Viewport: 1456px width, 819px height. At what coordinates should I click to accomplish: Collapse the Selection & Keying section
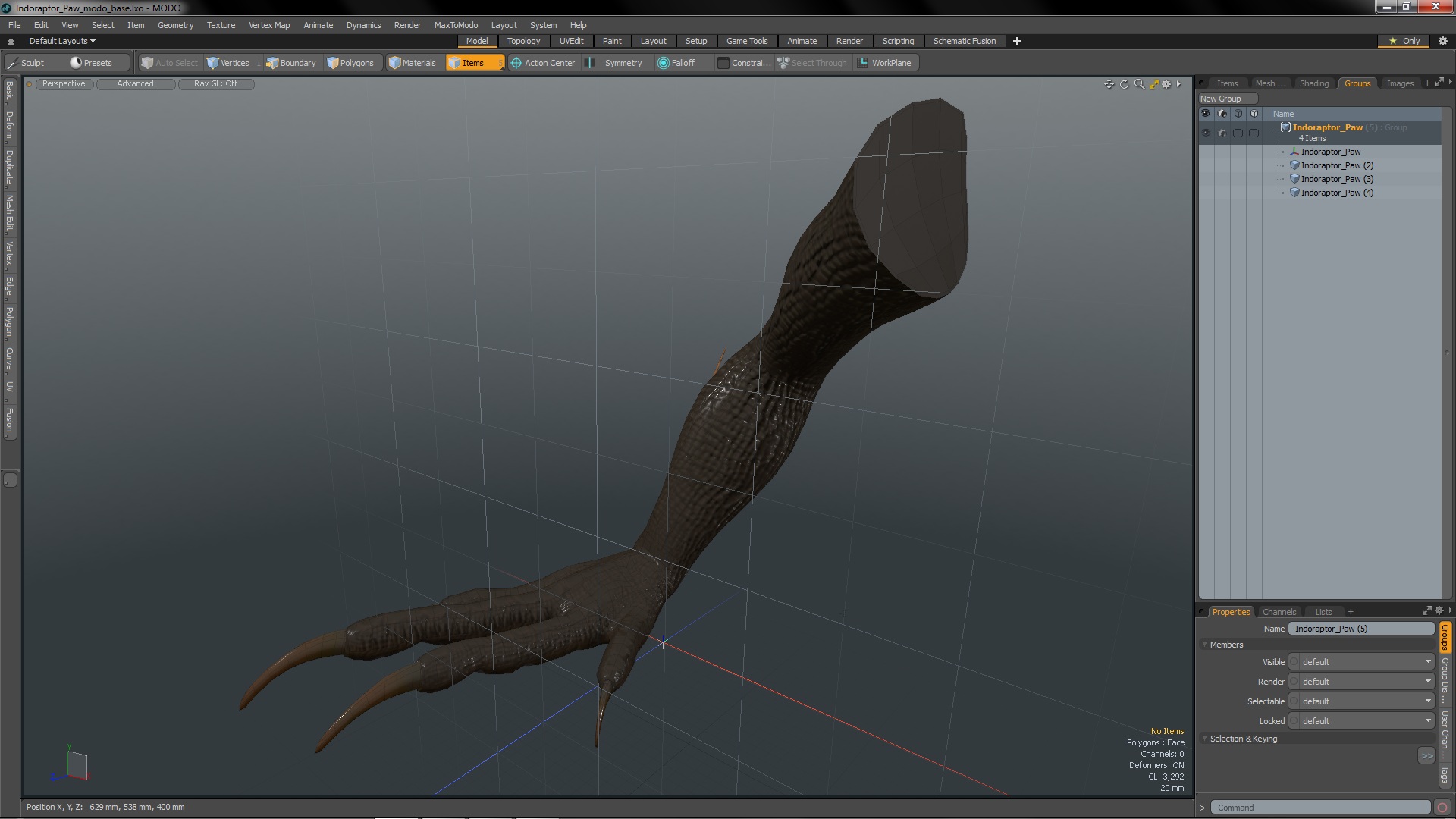(x=1205, y=739)
